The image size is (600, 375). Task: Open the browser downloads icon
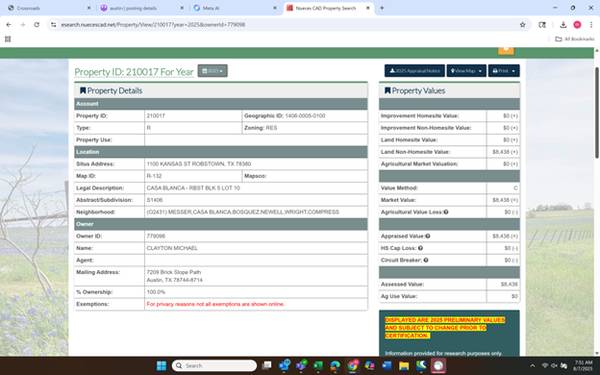point(563,24)
